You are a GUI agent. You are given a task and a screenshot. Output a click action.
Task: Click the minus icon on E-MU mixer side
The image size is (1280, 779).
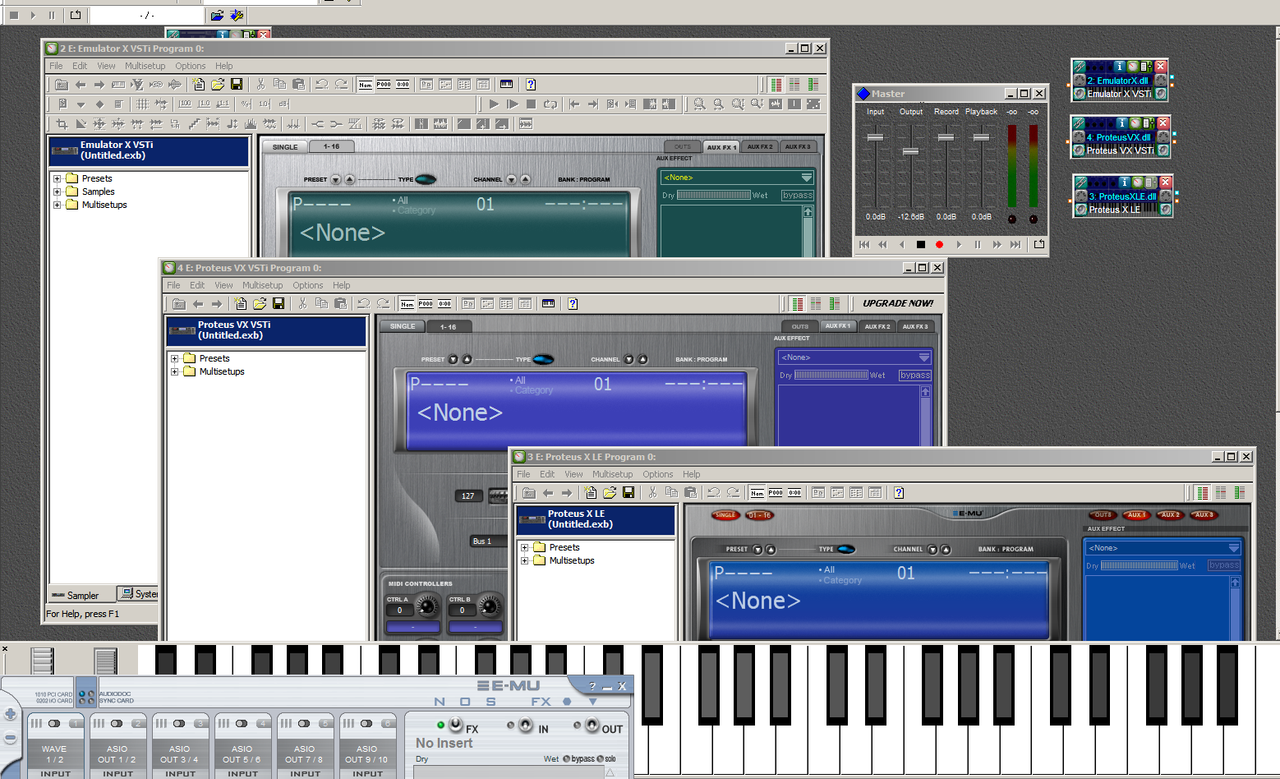pos(10,738)
